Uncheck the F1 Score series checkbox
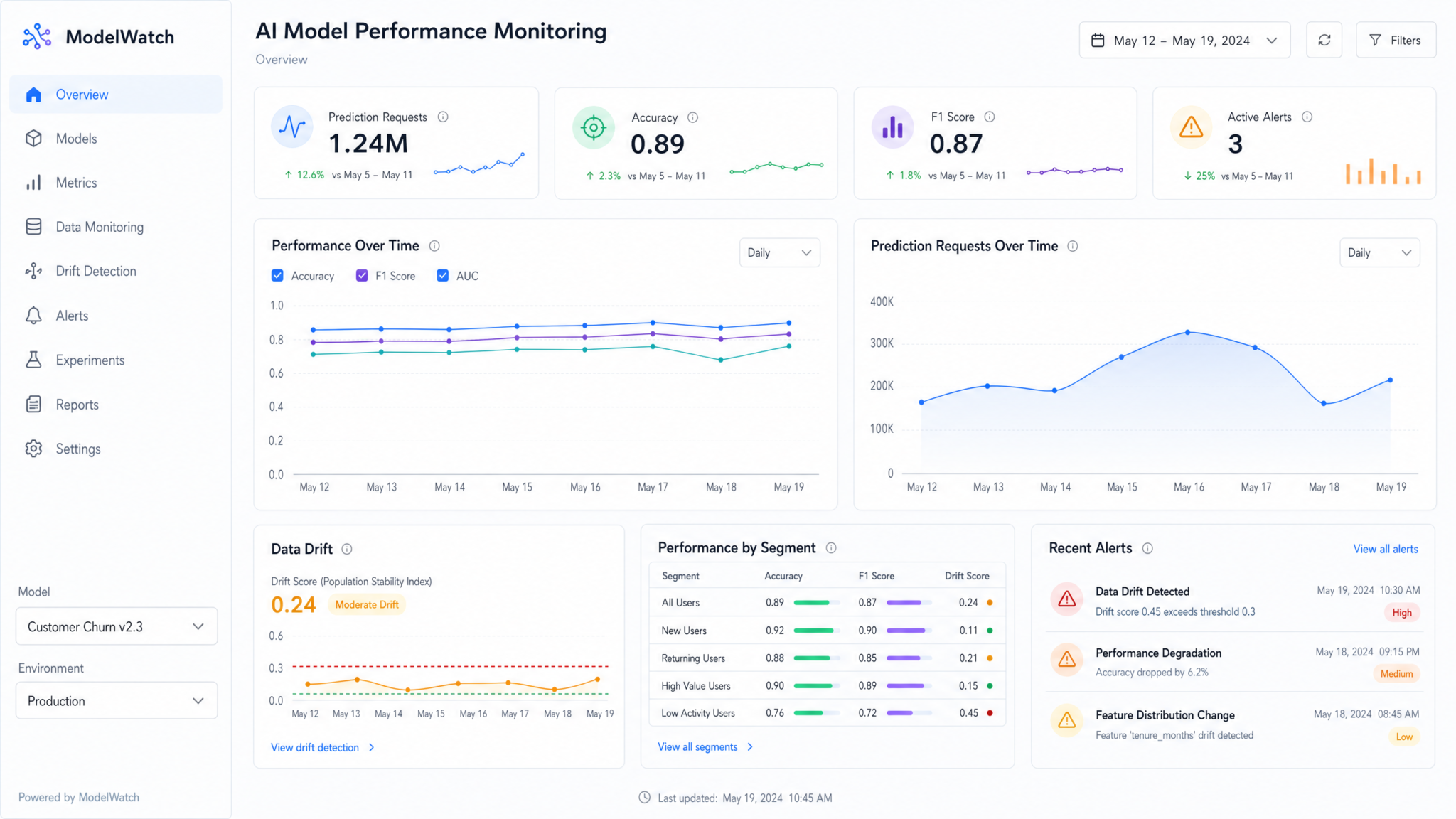 tap(362, 275)
